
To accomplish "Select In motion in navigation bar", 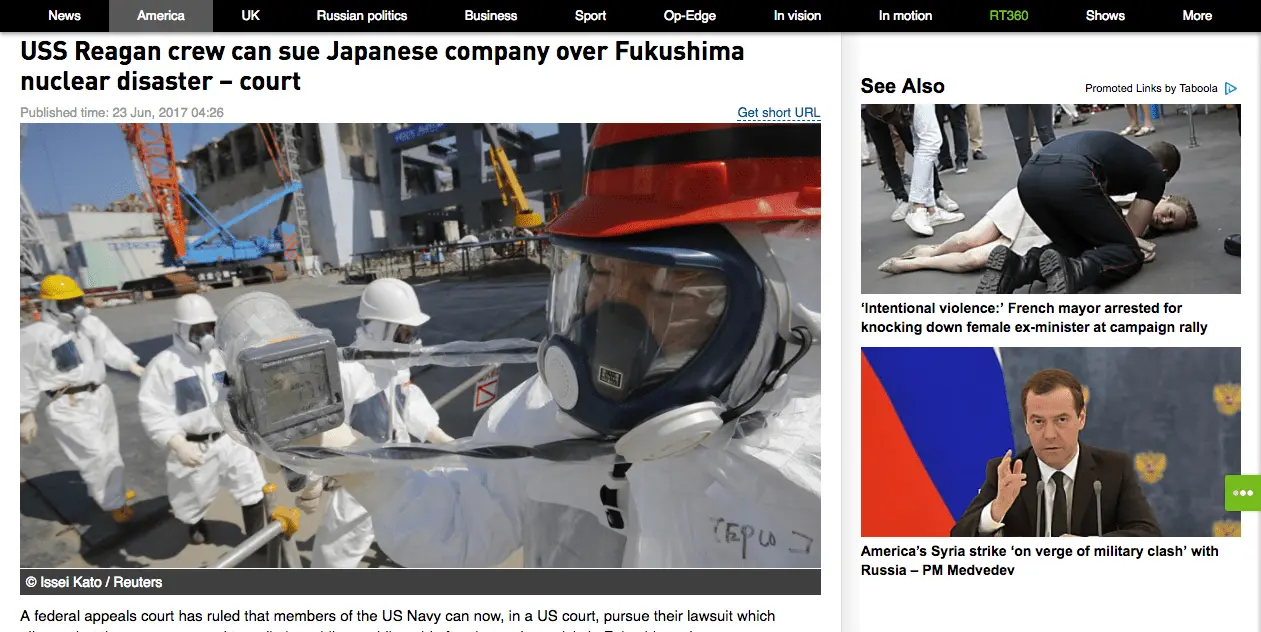I will coord(906,16).
